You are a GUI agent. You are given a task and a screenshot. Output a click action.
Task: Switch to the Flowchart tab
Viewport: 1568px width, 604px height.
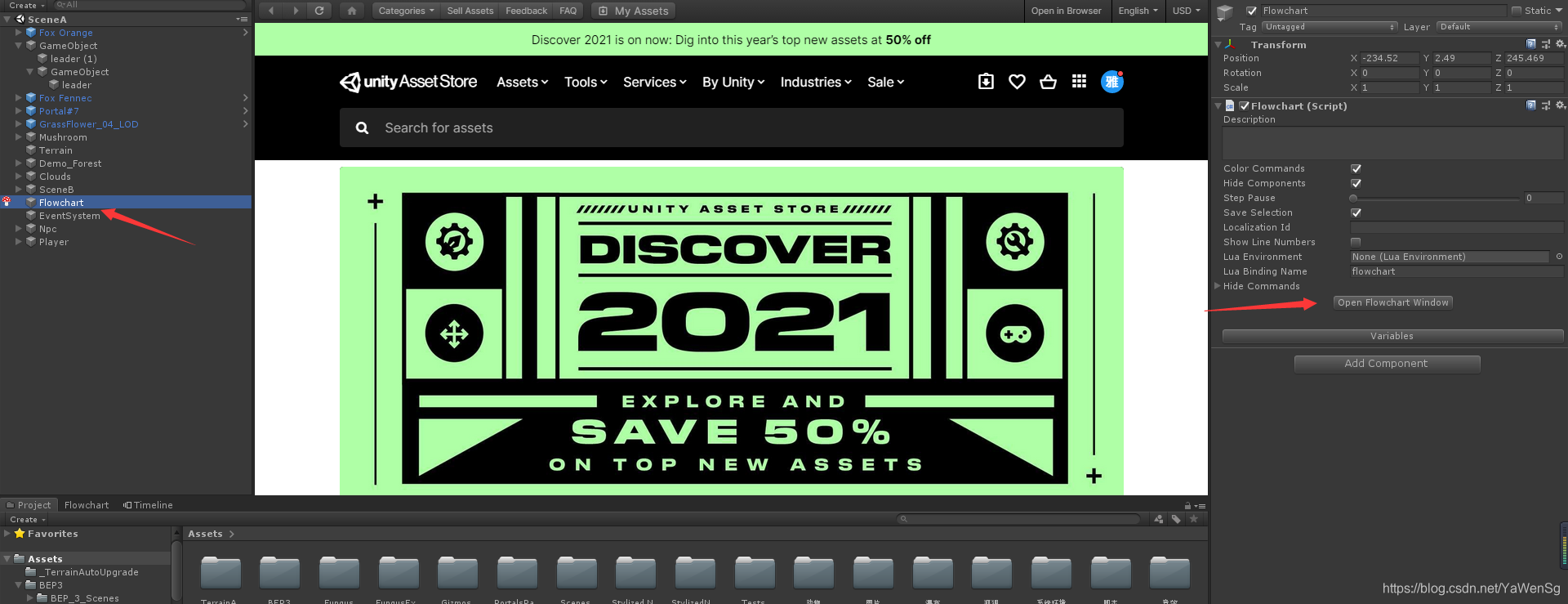[87, 505]
